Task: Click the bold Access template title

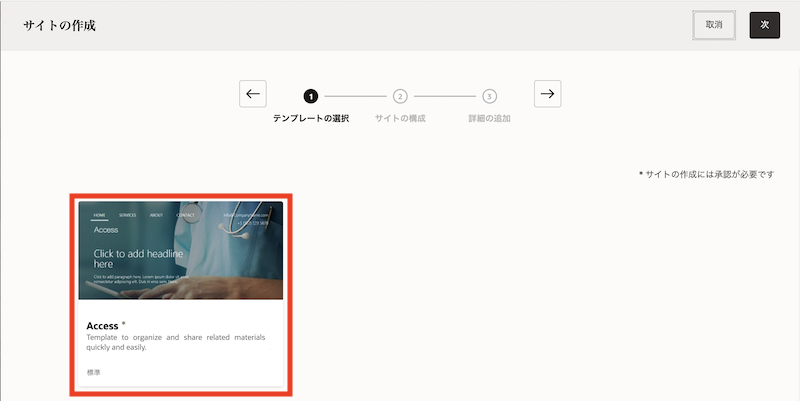Action: point(103,325)
